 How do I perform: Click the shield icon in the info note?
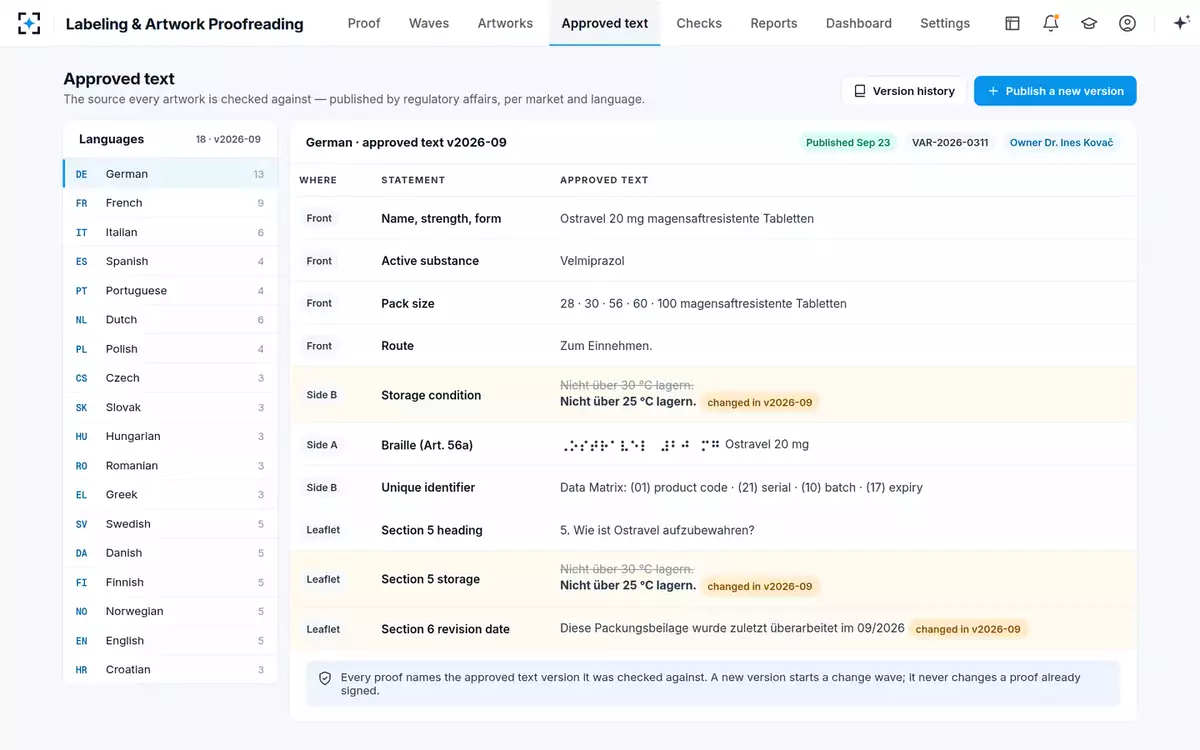click(x=325, y=678)
